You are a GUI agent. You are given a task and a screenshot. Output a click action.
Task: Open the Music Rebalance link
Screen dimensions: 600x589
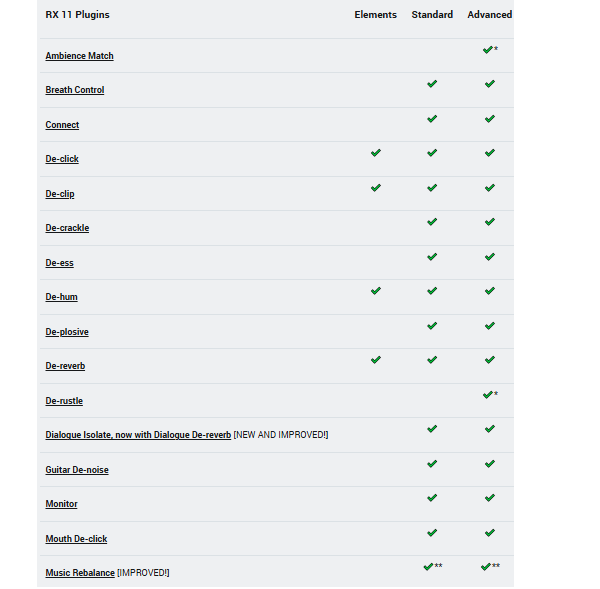click(80, 573)
